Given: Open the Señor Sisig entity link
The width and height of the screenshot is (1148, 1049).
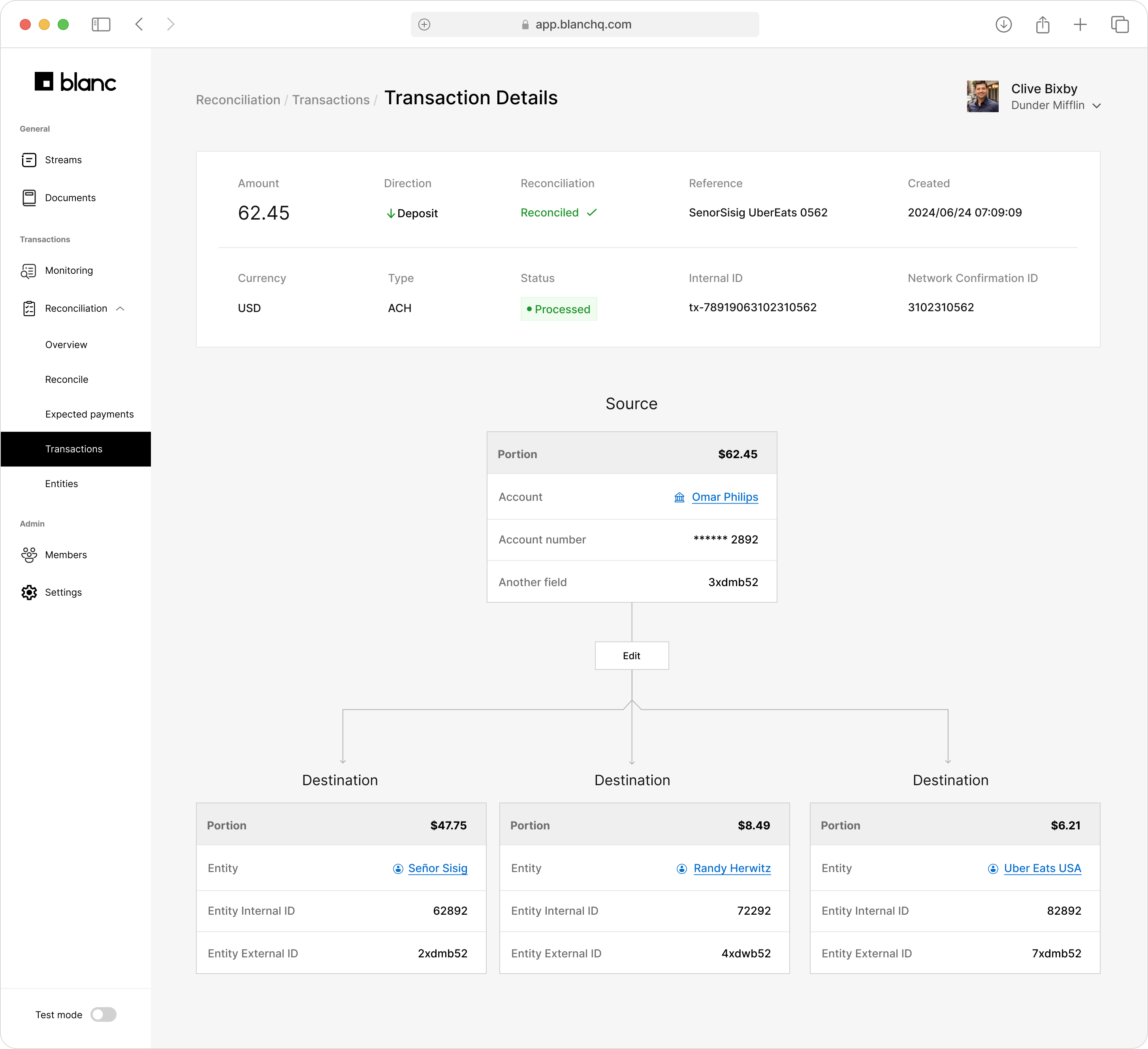Looking at the screenshot, I should coord(437,868).
